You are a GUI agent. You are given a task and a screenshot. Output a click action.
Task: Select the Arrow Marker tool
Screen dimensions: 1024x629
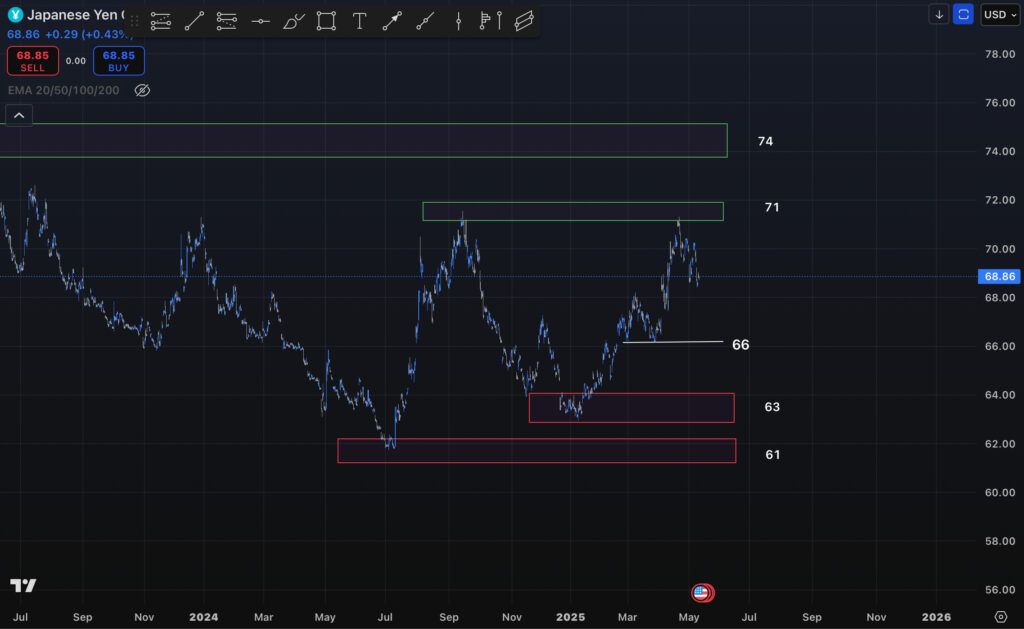pos(392,20)
